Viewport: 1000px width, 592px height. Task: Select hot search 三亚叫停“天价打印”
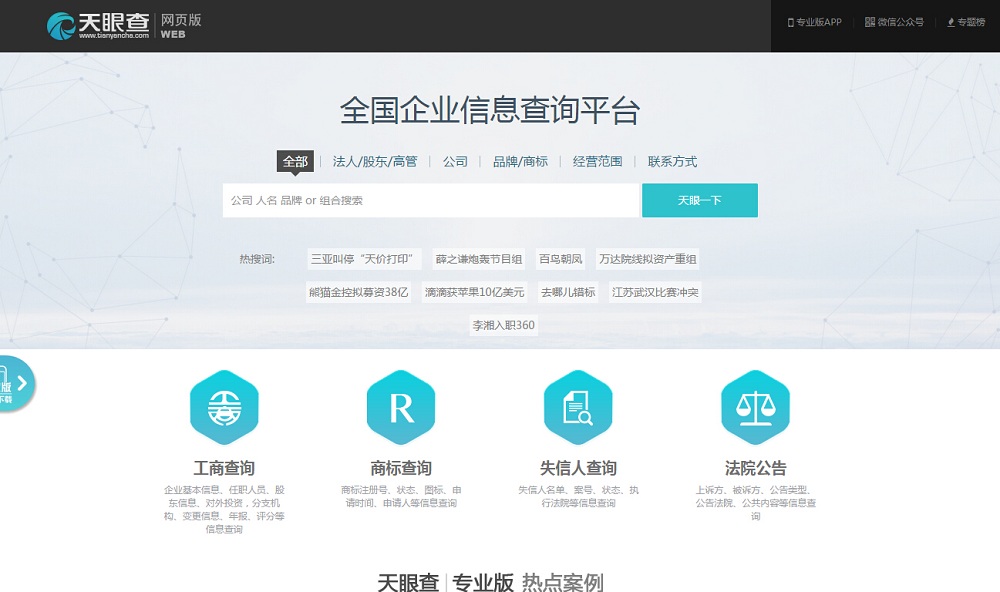click(364, 259)
